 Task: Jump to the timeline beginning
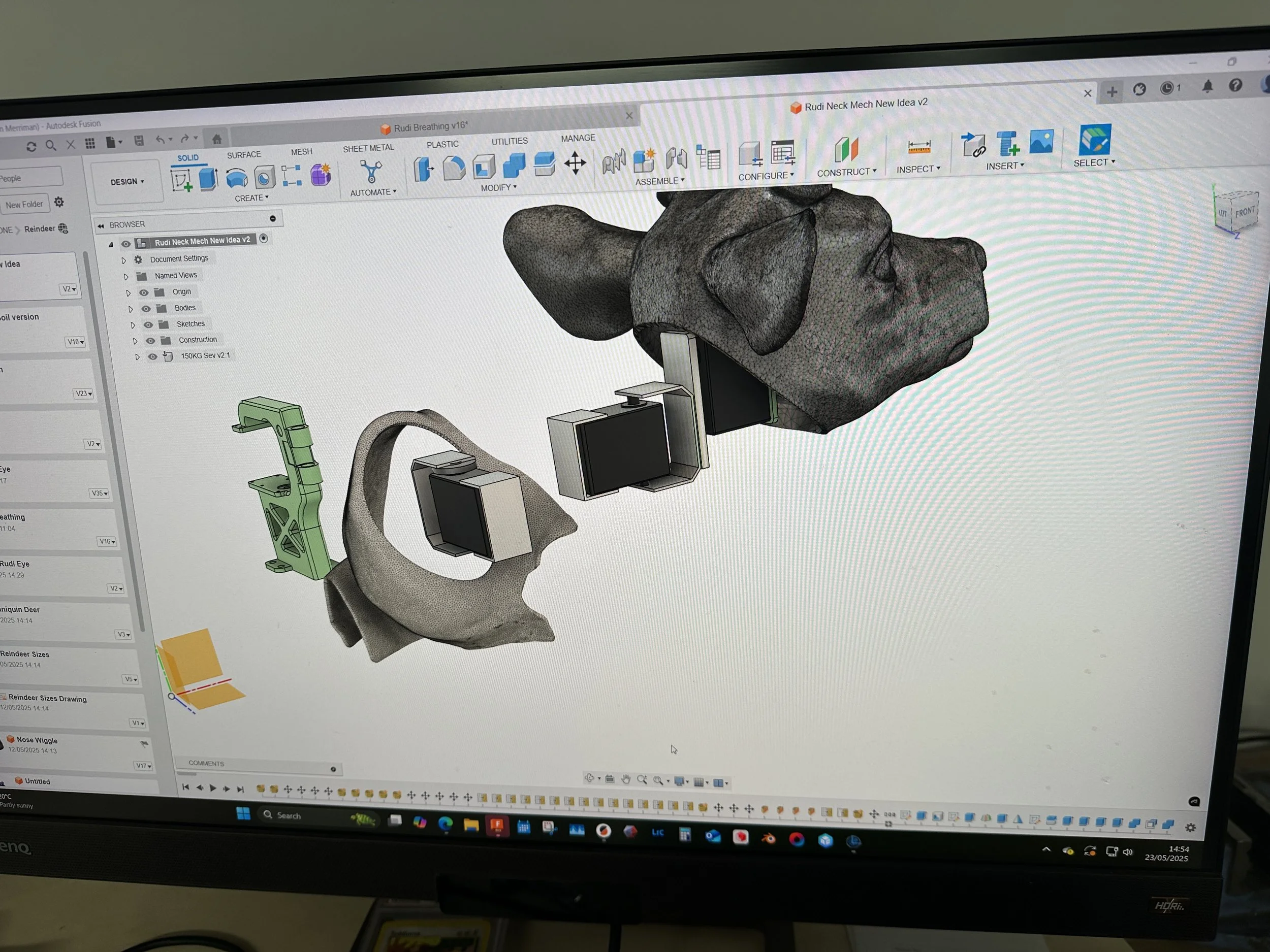(x=185, y=787)
